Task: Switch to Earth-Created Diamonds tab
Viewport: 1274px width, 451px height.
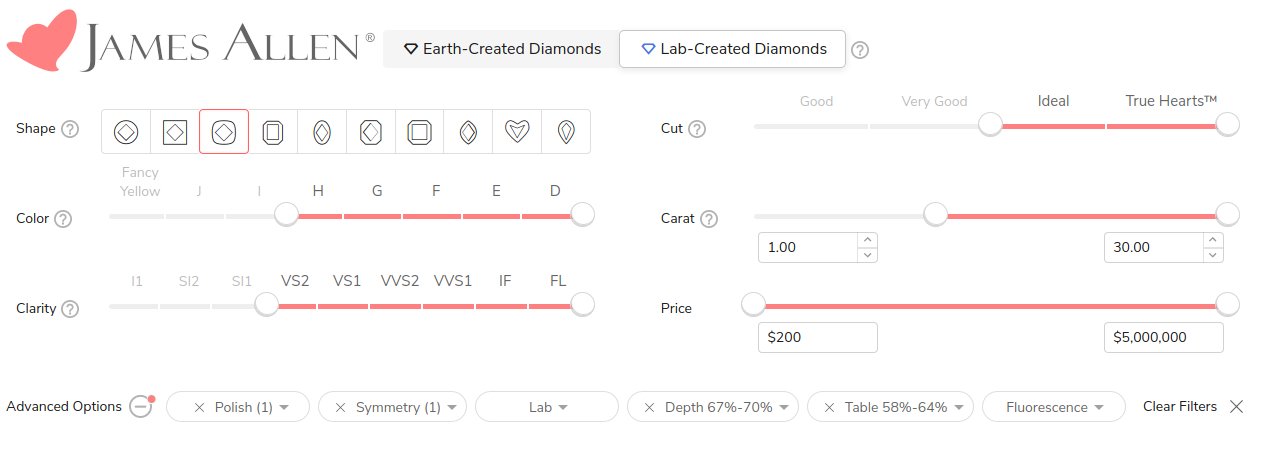Action: coord(501,48)
